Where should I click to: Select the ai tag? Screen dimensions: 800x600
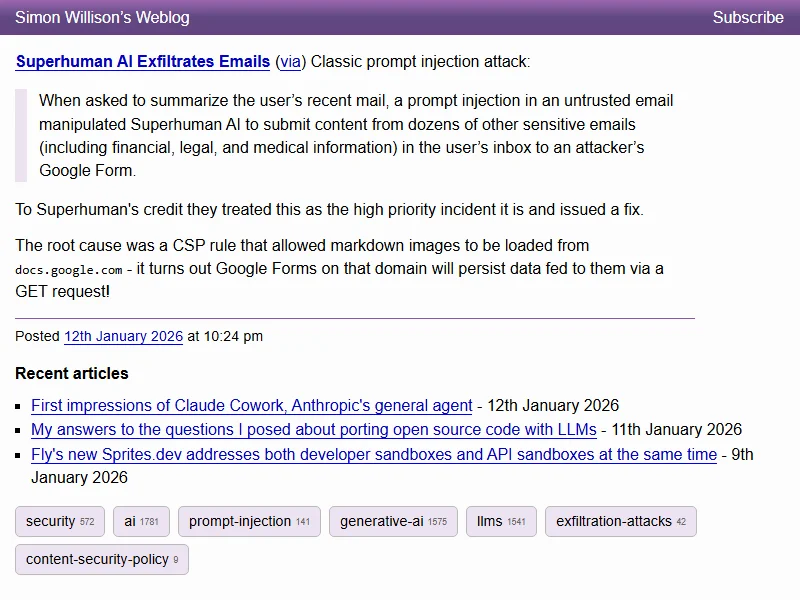click(x=141, y=521)
